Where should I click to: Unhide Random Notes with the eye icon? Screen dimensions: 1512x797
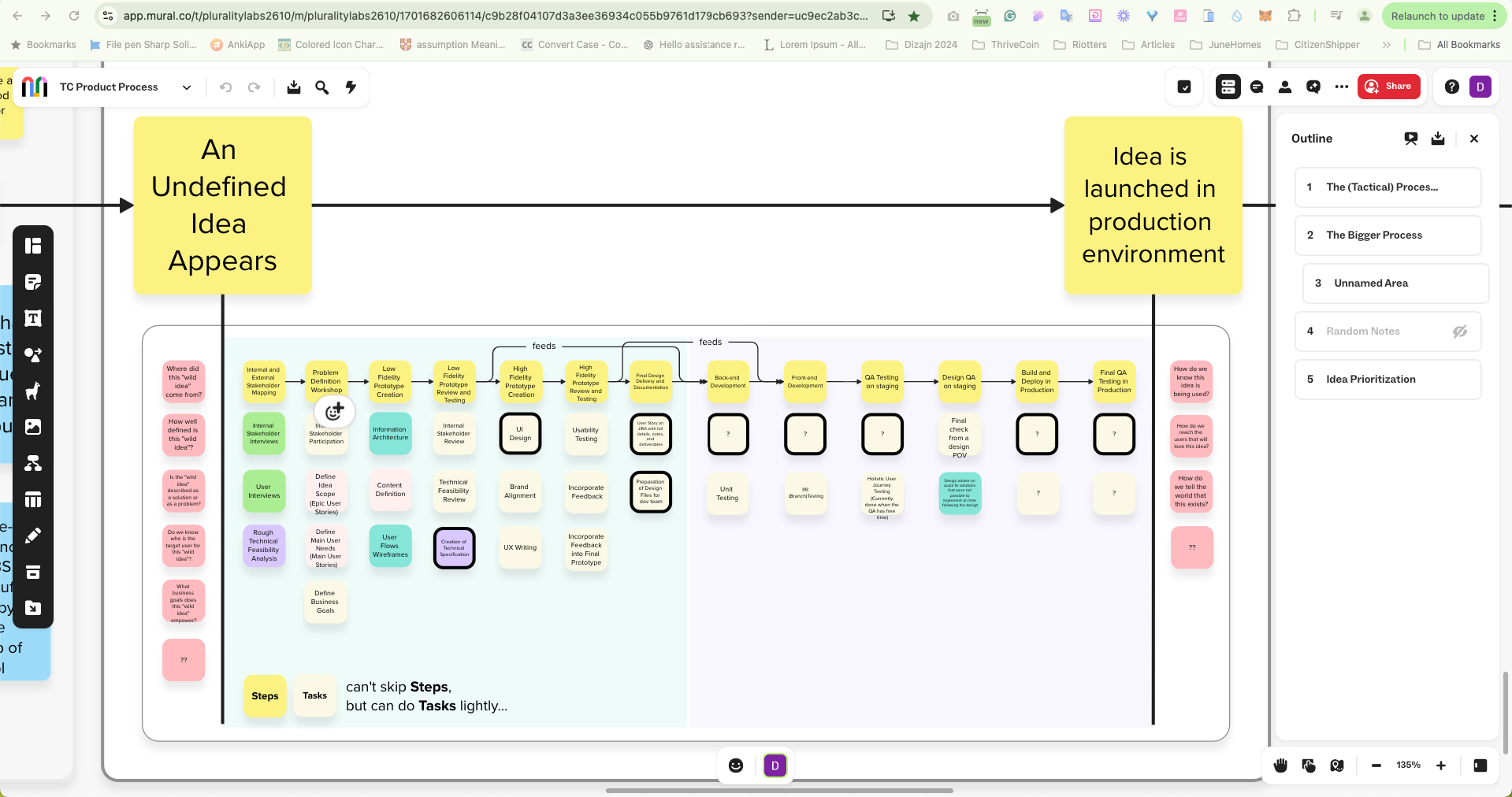point(1460,332)
